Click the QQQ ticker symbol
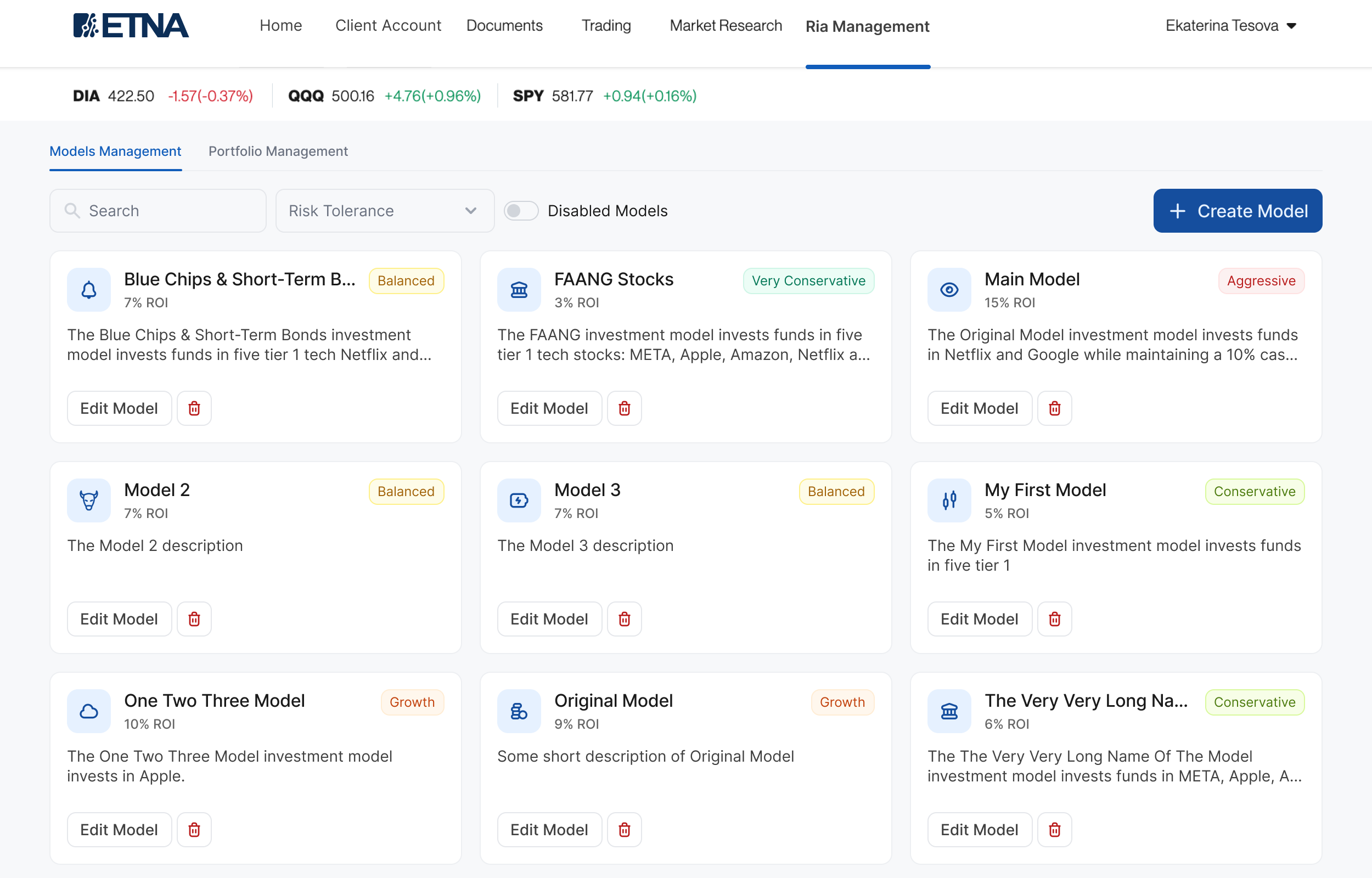The height and width of the screenshot is (878, 1372). pos(306,96)
